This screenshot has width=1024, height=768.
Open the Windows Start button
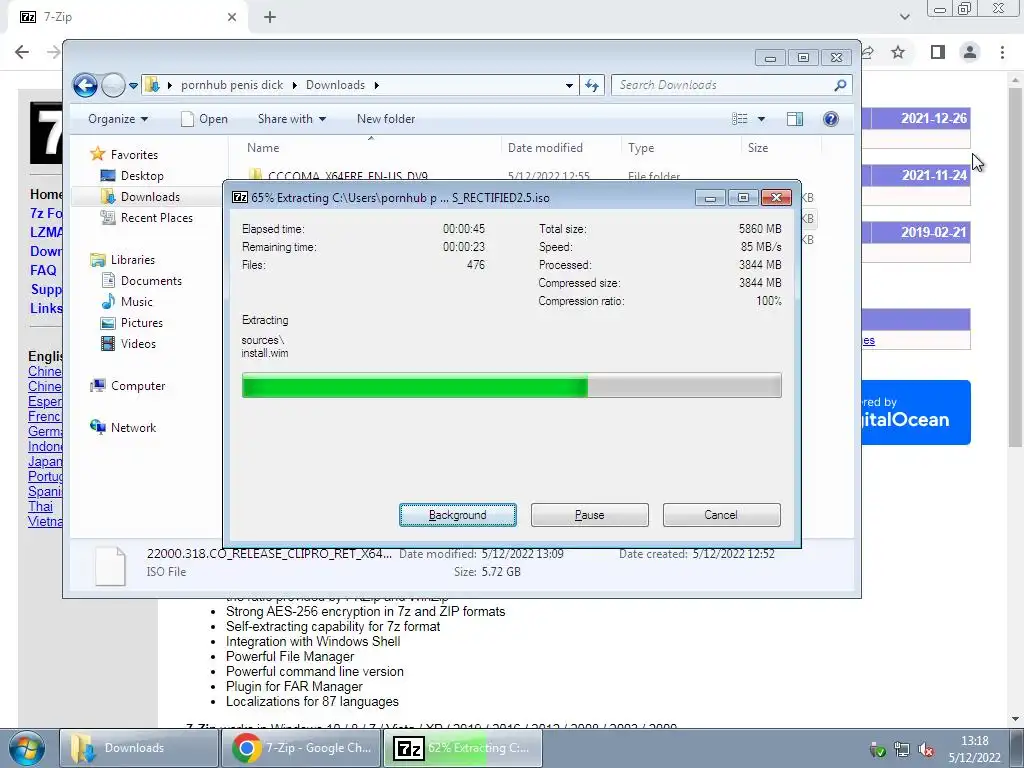27,748
